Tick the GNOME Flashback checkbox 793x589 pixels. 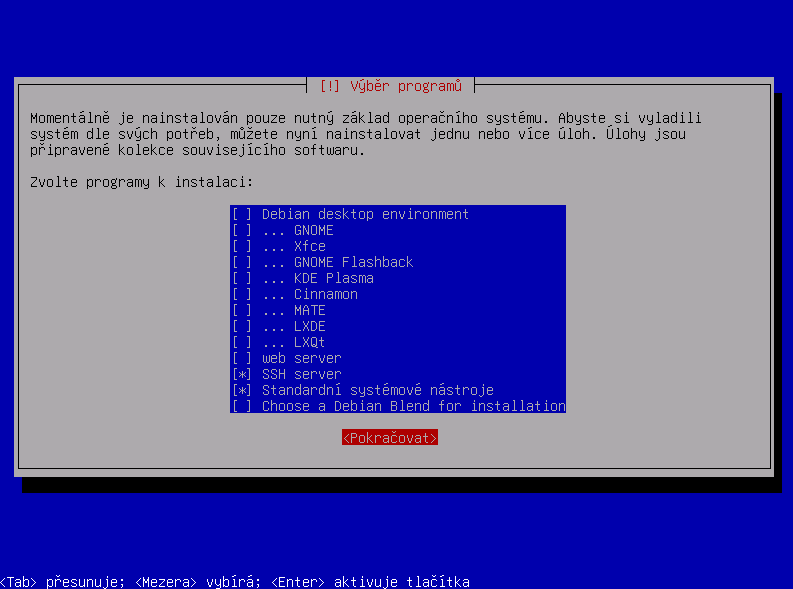pos(242,262)
